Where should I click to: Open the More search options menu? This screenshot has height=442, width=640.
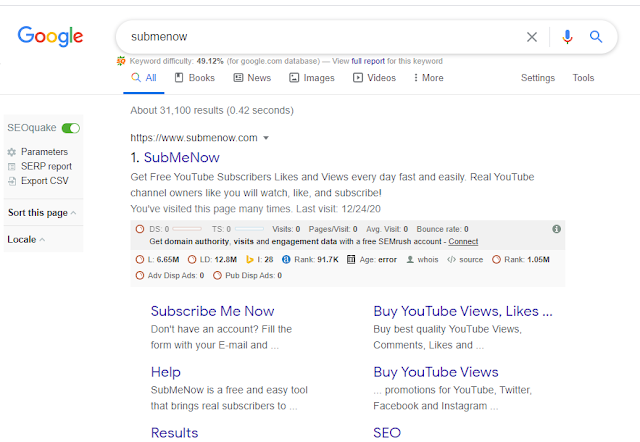428,78
